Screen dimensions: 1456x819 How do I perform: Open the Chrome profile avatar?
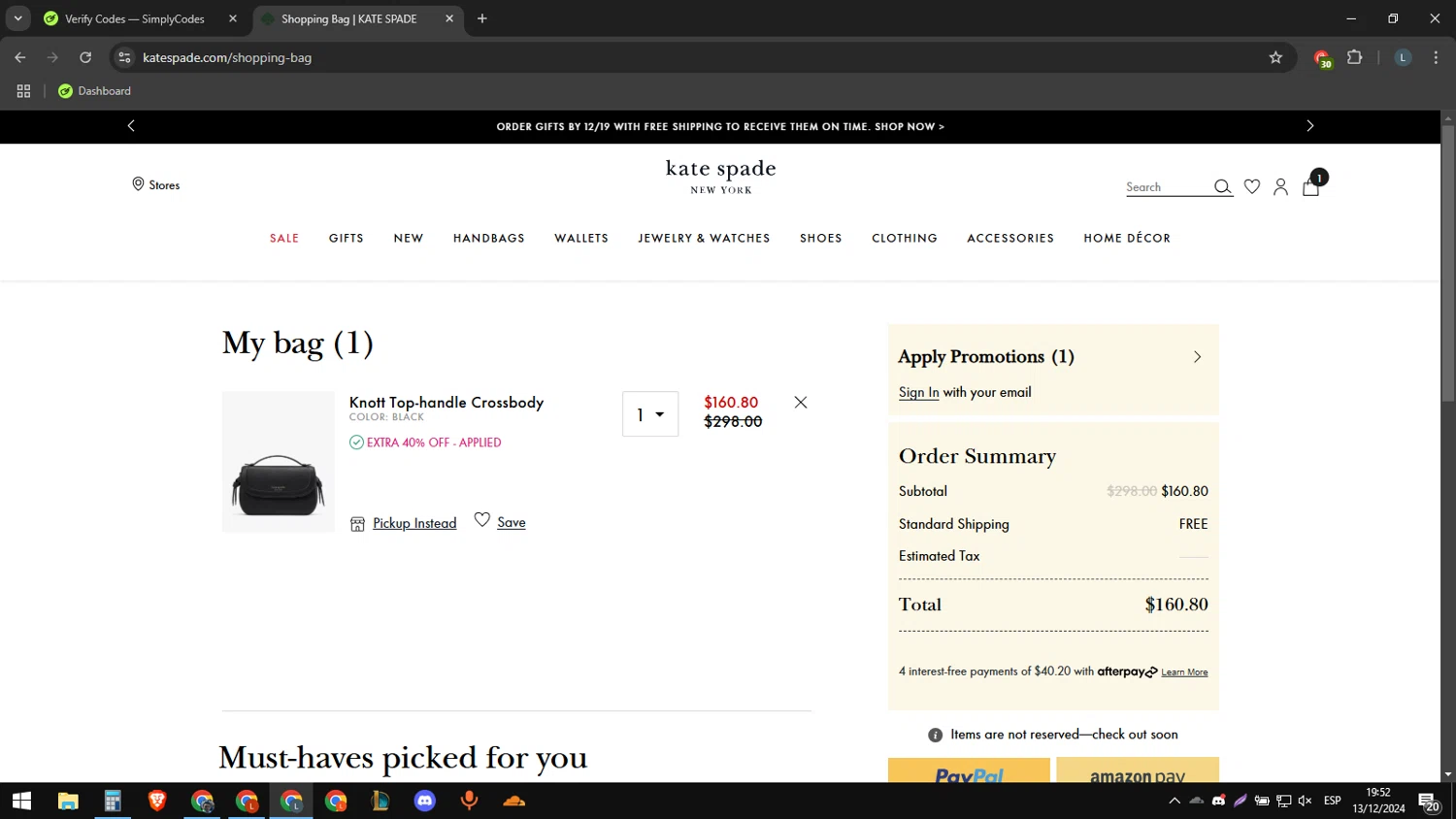(1403, 57)
